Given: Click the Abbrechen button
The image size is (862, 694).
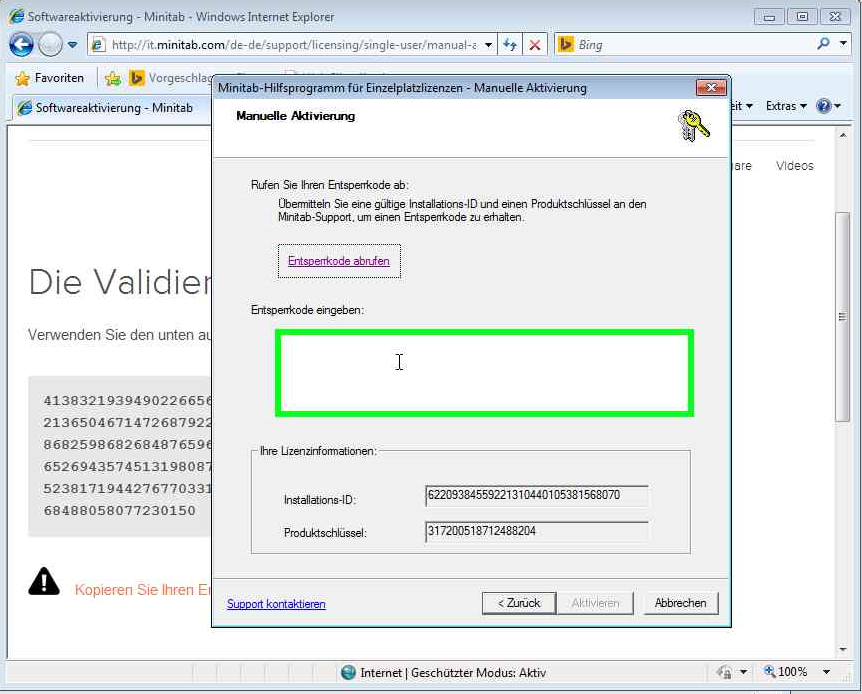Looking at the screenshot, I should [681, 603].
